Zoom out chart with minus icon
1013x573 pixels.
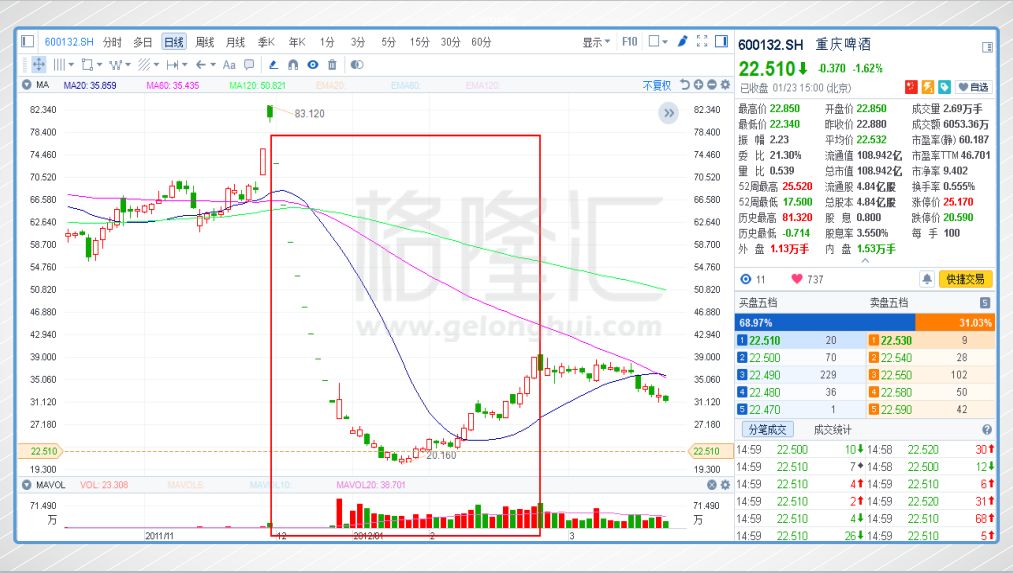(x=711, y=85)
